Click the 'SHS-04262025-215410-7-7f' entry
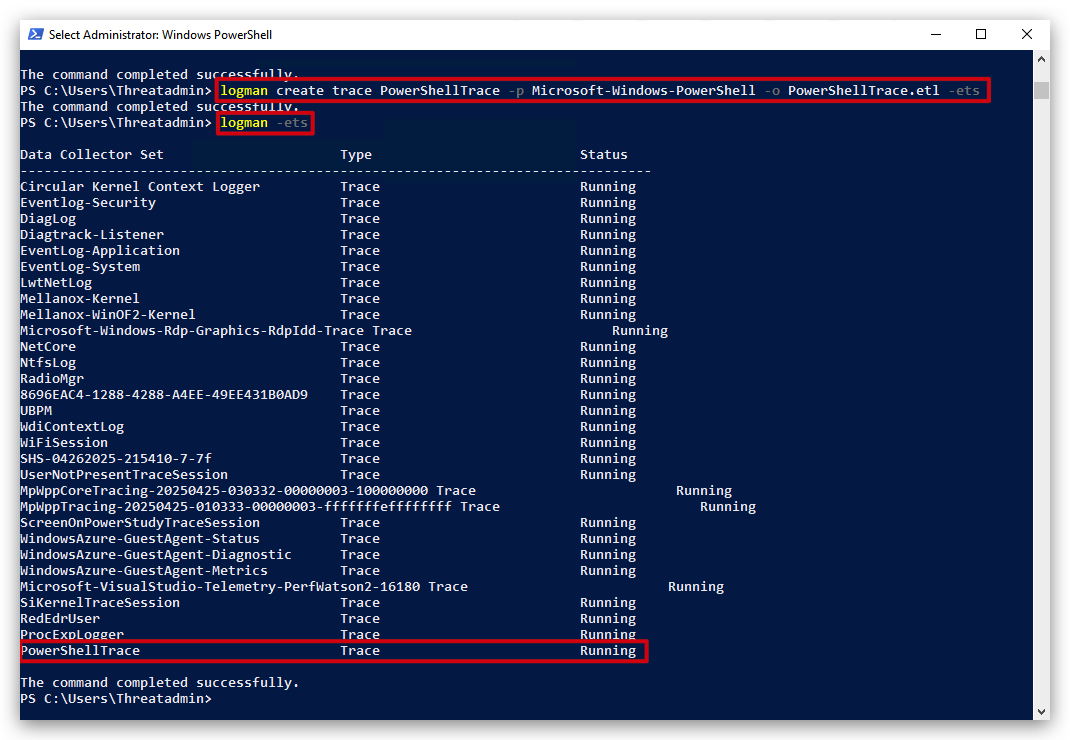The image size is (1070, 740). (116, 459)
